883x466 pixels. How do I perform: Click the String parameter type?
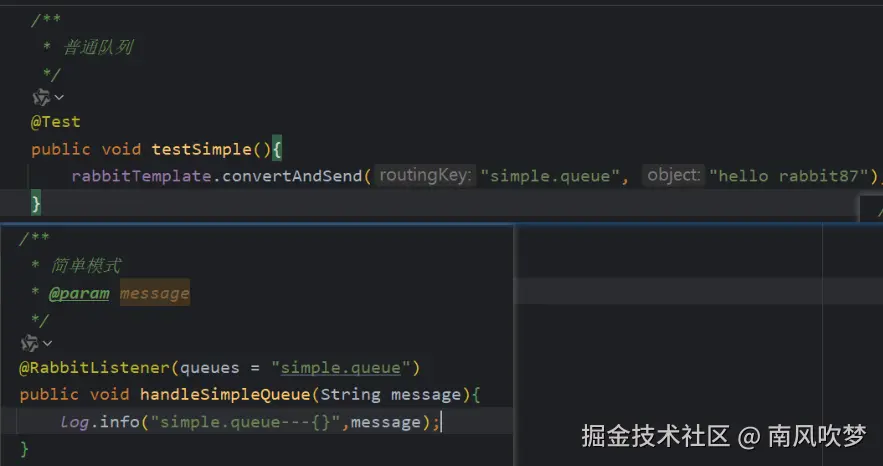point(350,395)
